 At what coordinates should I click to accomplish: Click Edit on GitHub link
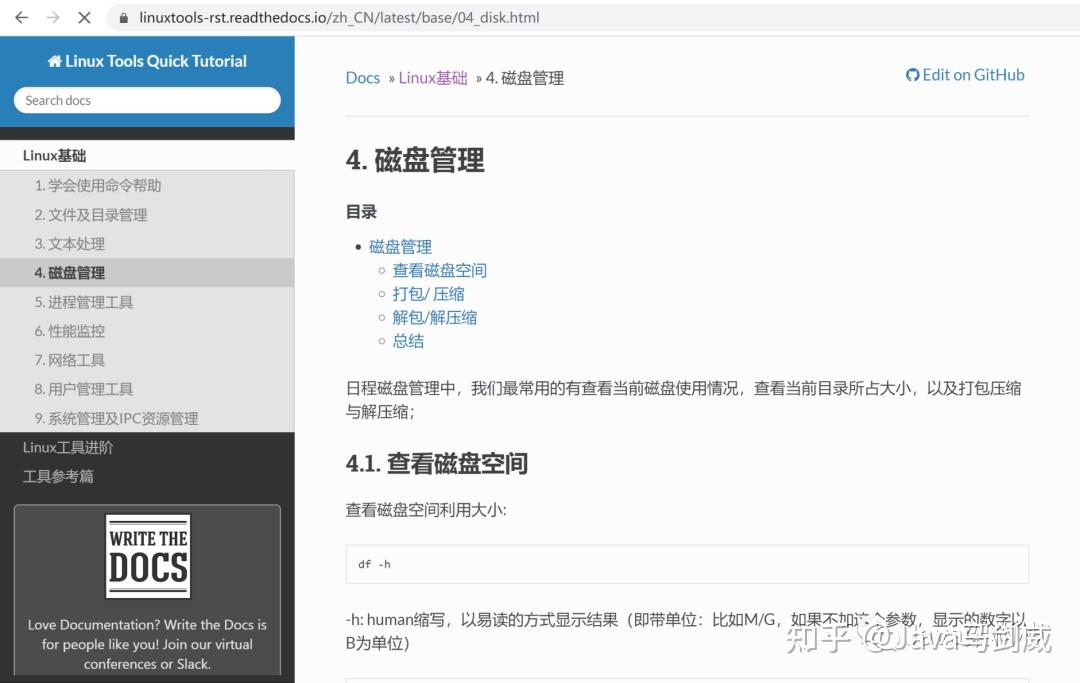click(965, 75)
